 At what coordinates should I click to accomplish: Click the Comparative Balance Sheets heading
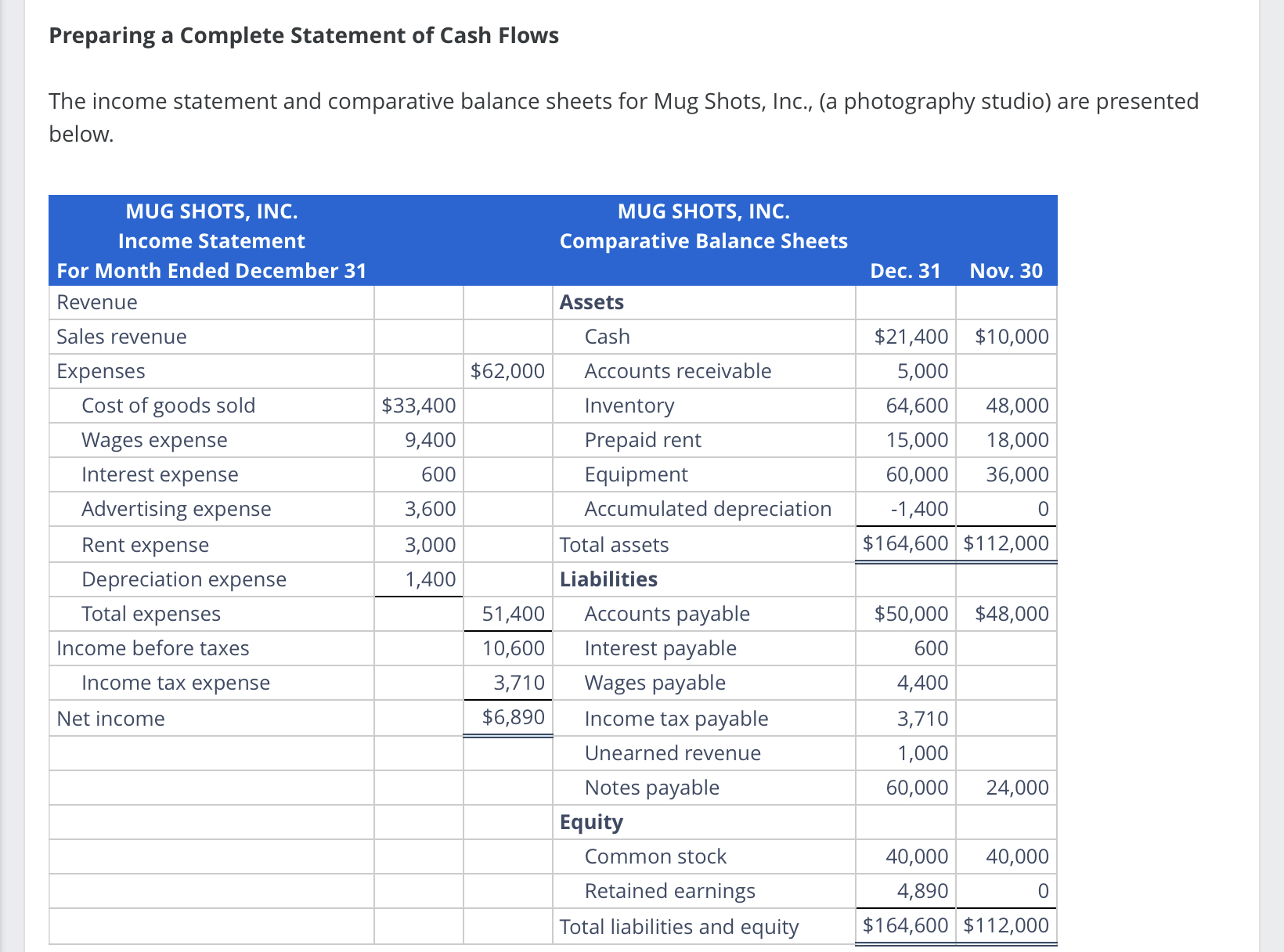pos(704,241)
